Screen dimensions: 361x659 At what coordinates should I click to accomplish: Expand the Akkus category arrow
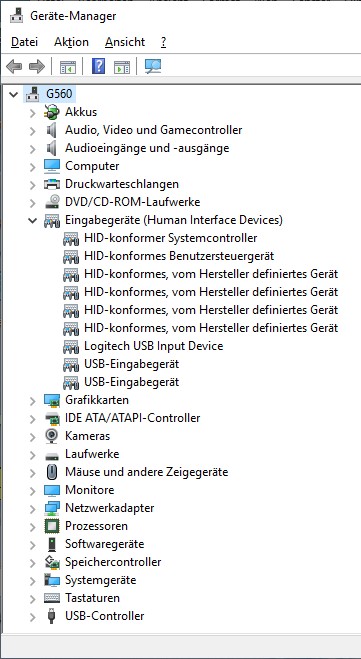(x=33, y=112)
